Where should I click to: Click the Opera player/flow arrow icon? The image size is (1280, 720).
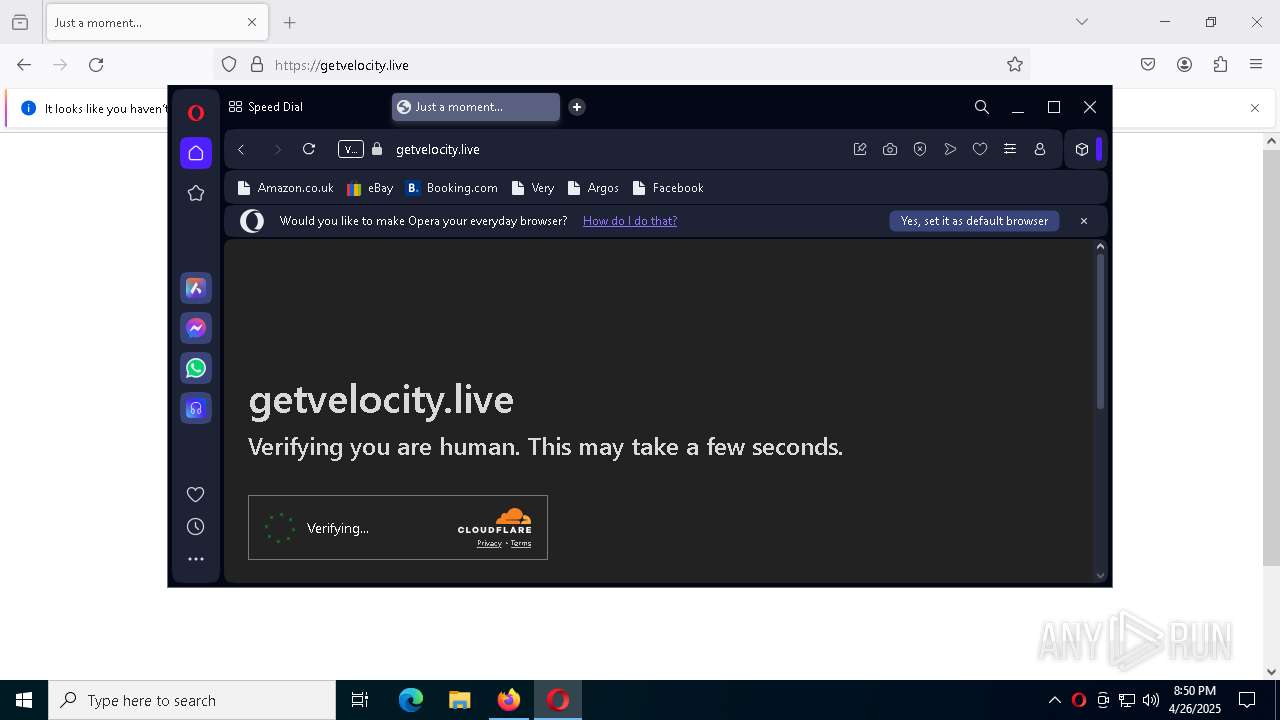950,149
